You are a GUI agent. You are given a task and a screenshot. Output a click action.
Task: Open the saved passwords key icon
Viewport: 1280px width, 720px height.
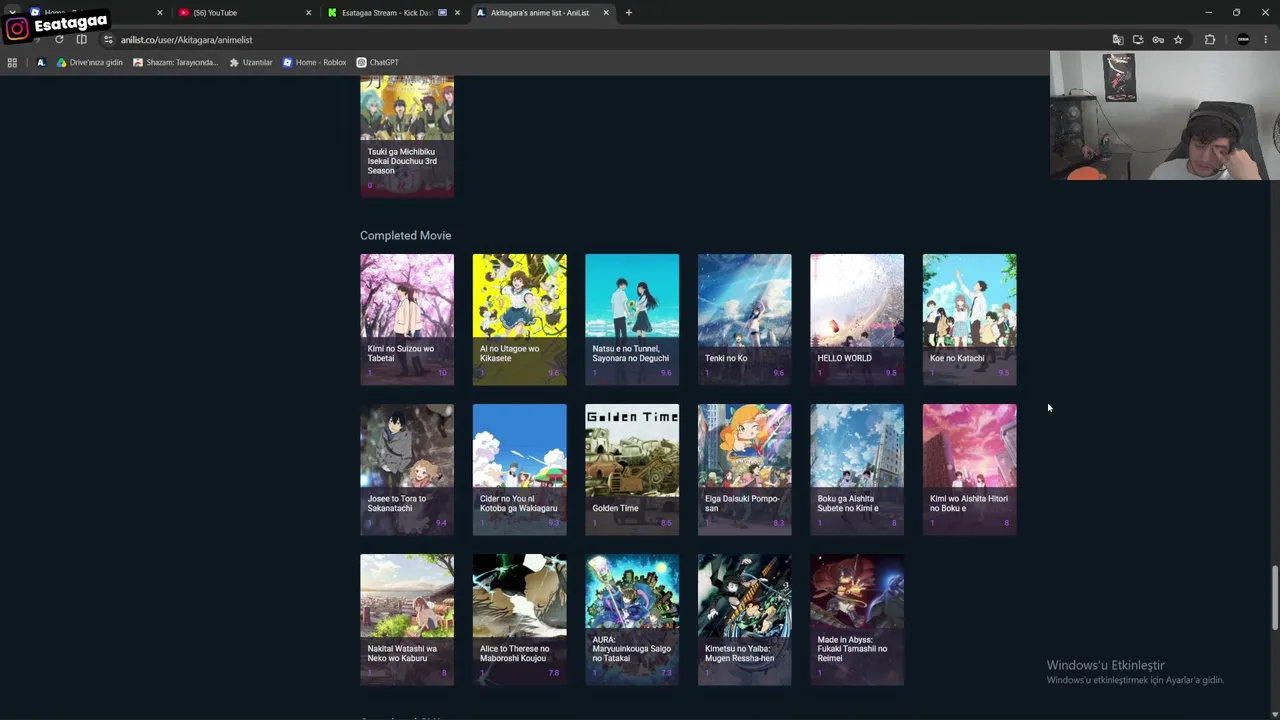pyautogui.click(x=1158, y=40)
